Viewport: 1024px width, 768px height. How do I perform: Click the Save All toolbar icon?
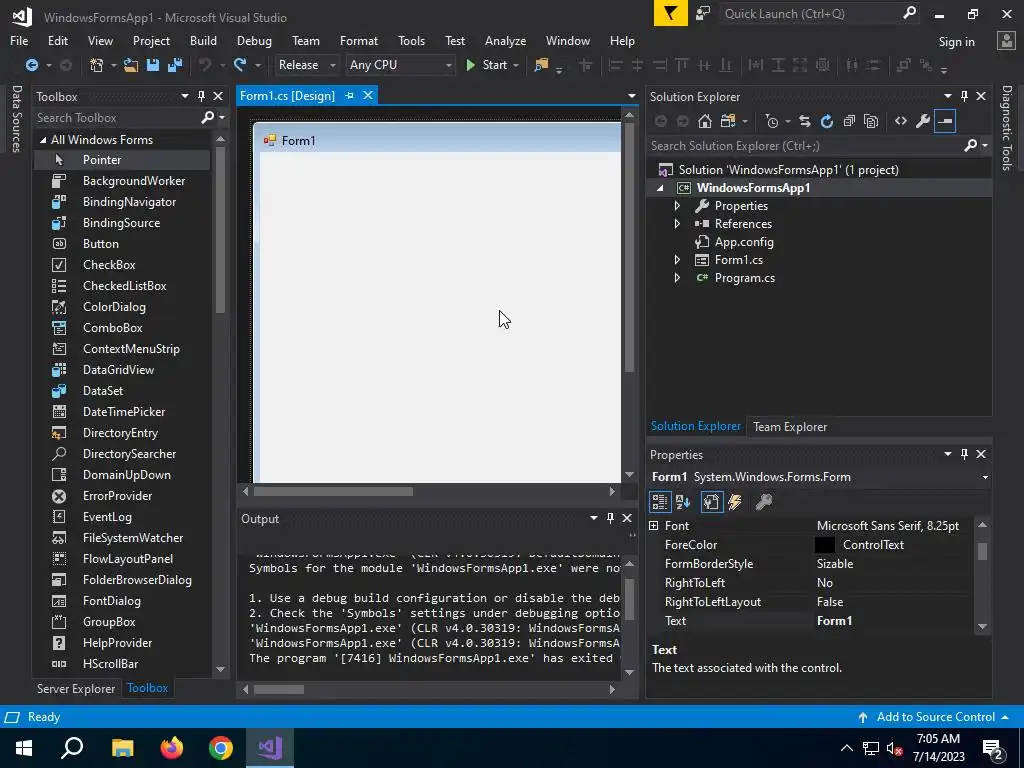pos(175,65)
